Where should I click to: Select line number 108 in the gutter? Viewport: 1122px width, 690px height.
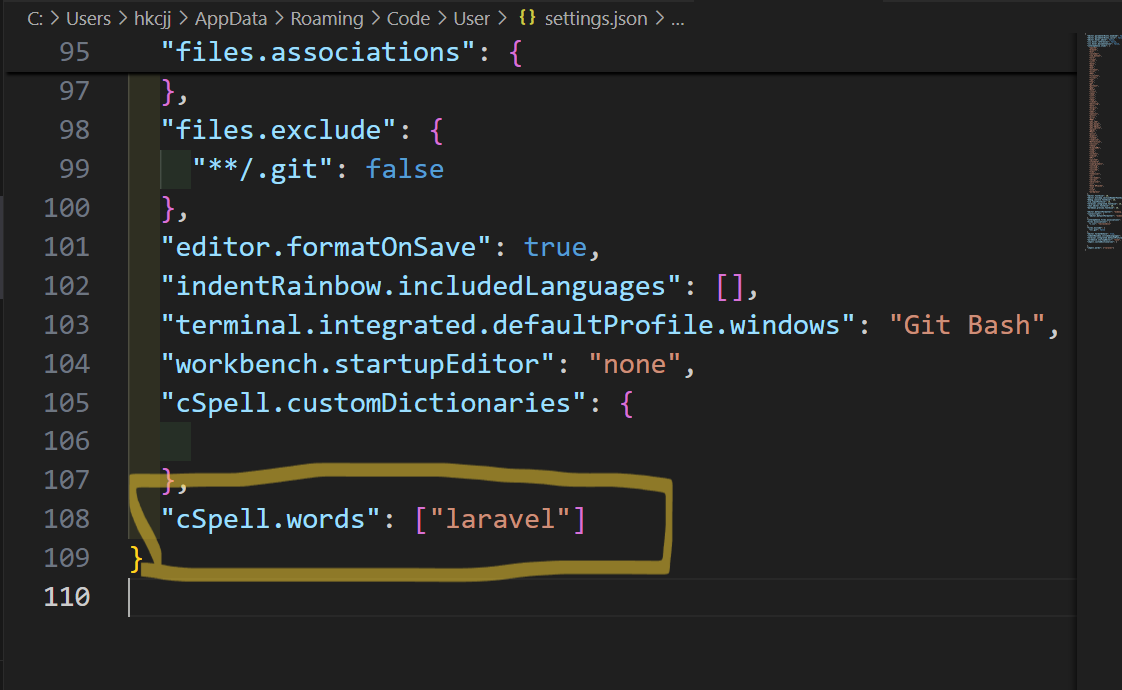[66, 518]
